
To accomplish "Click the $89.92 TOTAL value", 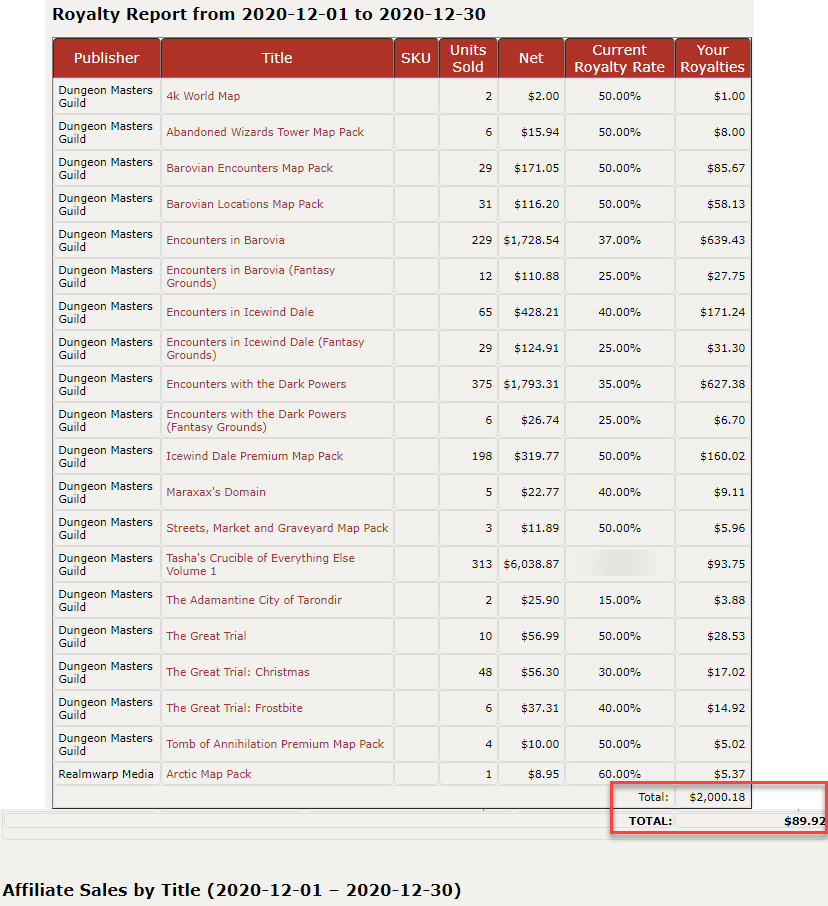I will click(804, 821).
